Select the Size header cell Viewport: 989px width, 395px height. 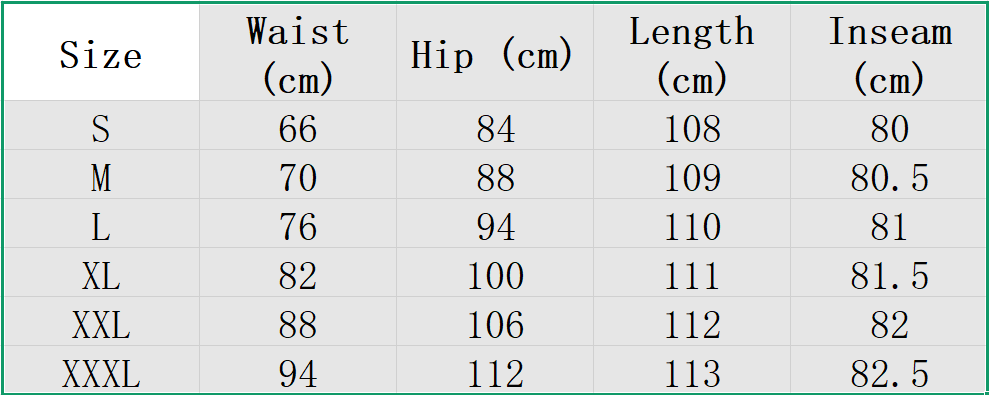coord(102,52)
